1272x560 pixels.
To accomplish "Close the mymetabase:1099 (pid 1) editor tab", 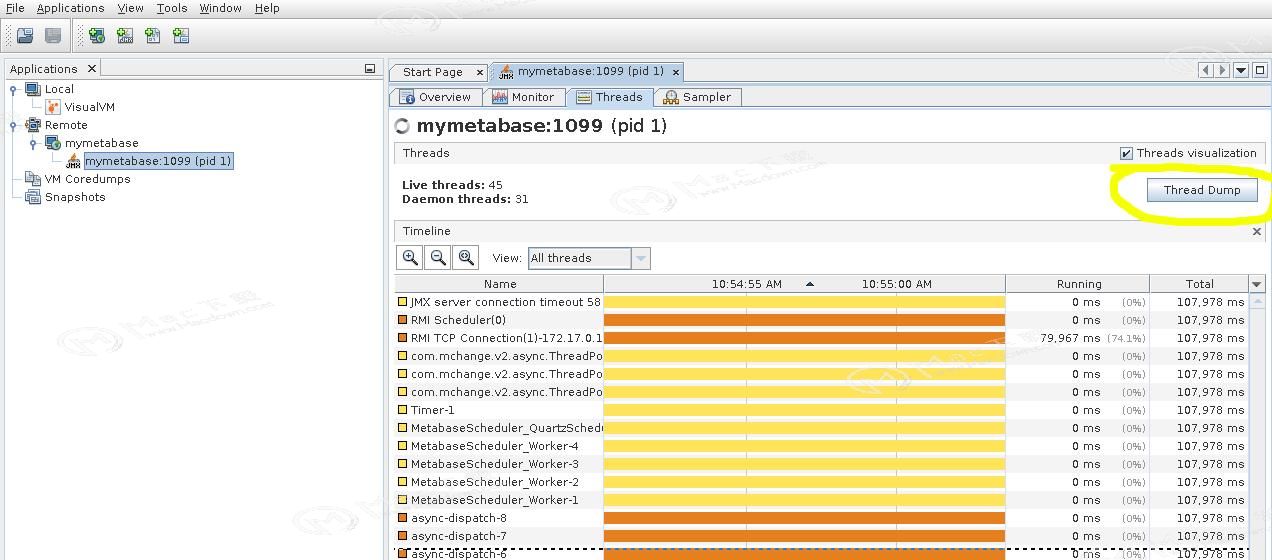I will click(676, 72).
